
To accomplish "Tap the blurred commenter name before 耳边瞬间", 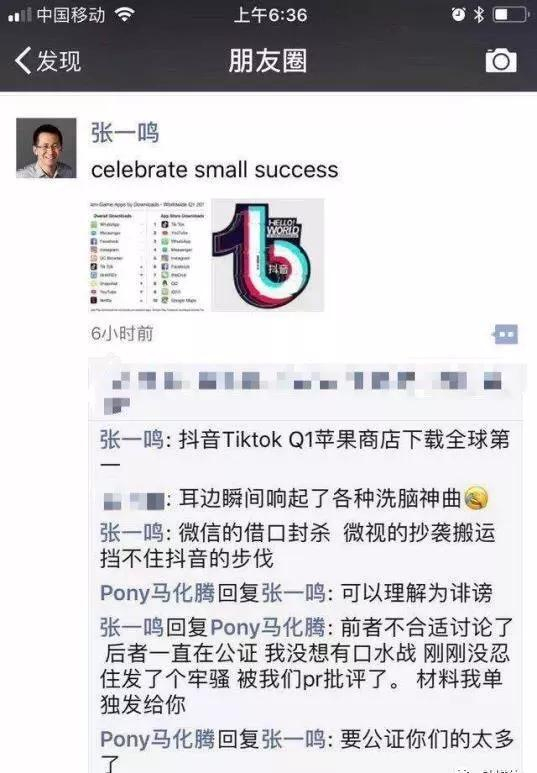I will (x=134, y=500).
